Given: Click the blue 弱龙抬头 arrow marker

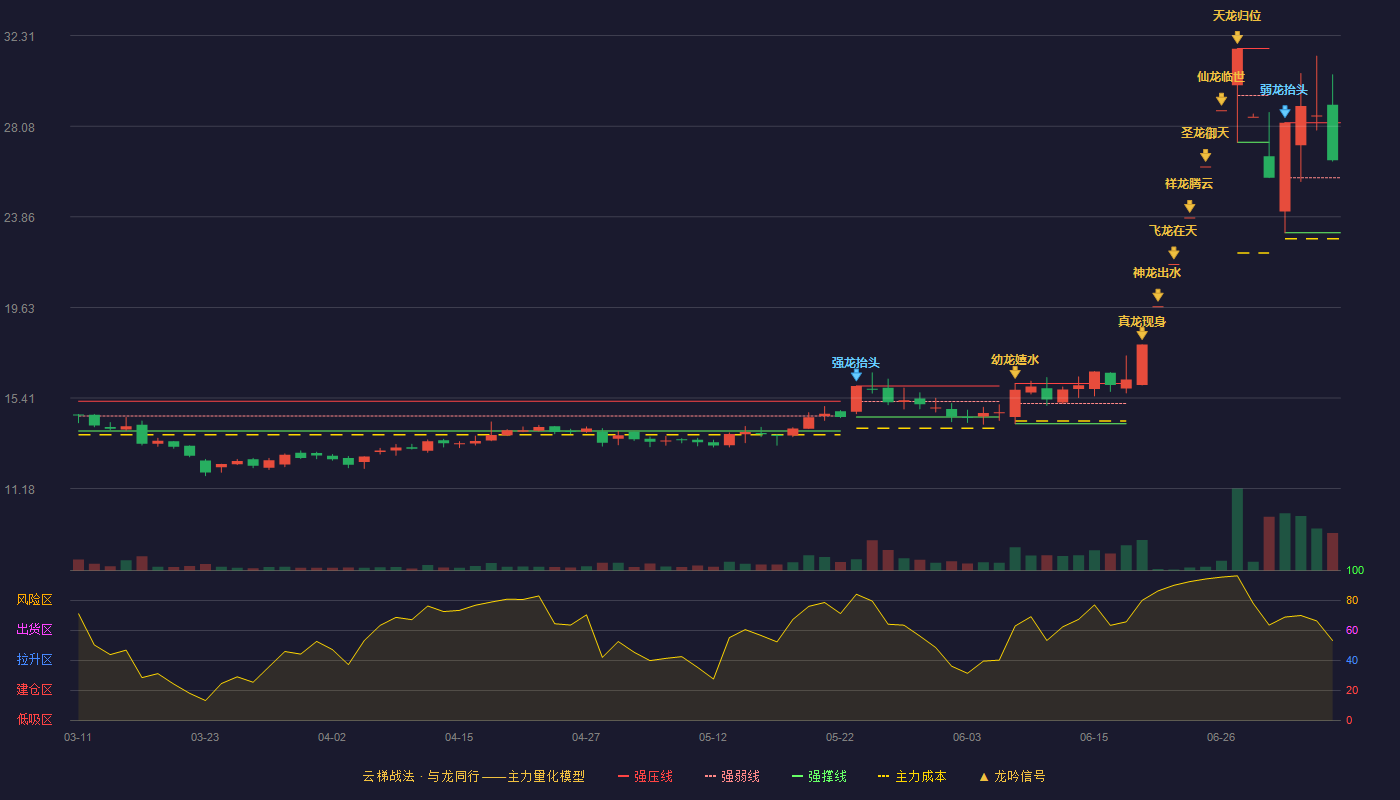Looking at the screenshot, I should click(x=1285, y=112).
